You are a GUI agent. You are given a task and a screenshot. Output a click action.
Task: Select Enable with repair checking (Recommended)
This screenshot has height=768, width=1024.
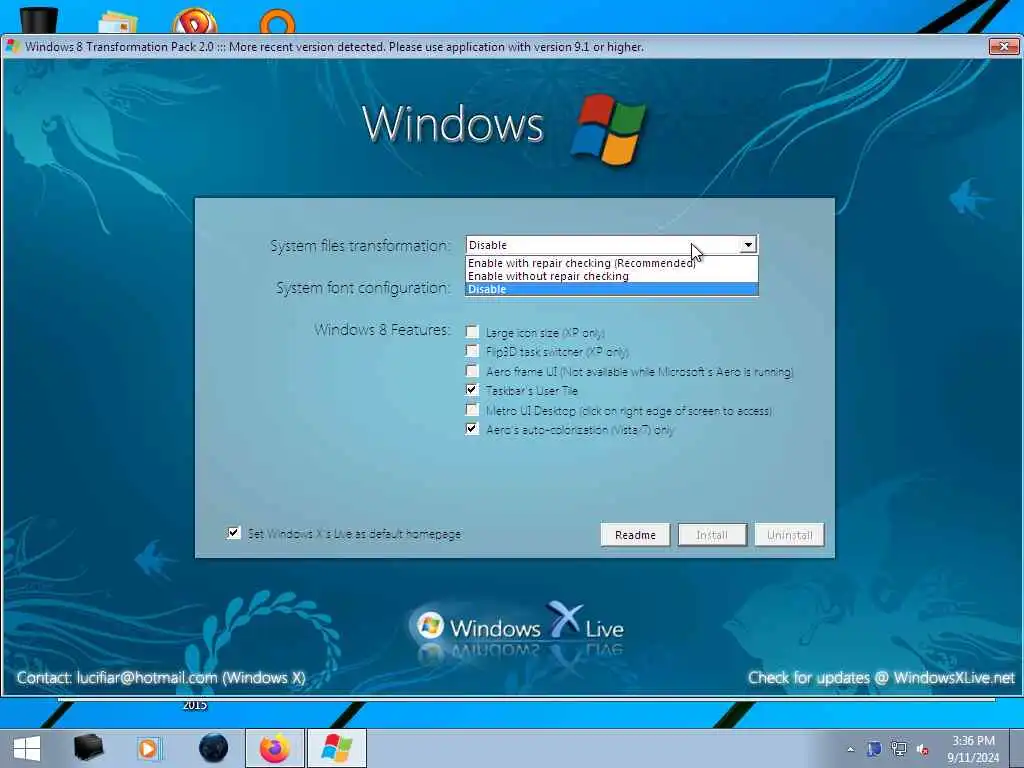pyautogui.click(x=612, y=263)
